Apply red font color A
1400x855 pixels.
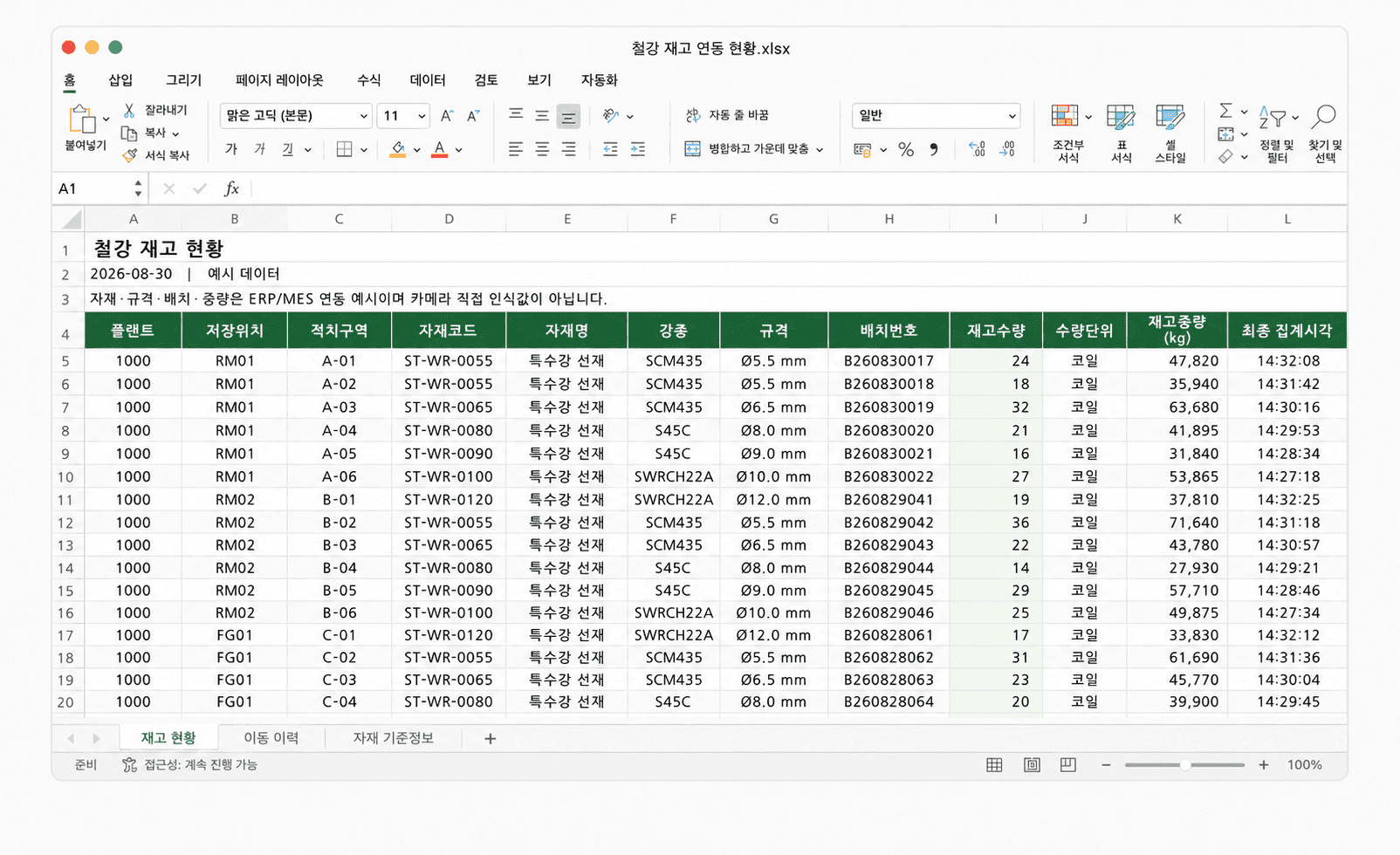(440, 149)
